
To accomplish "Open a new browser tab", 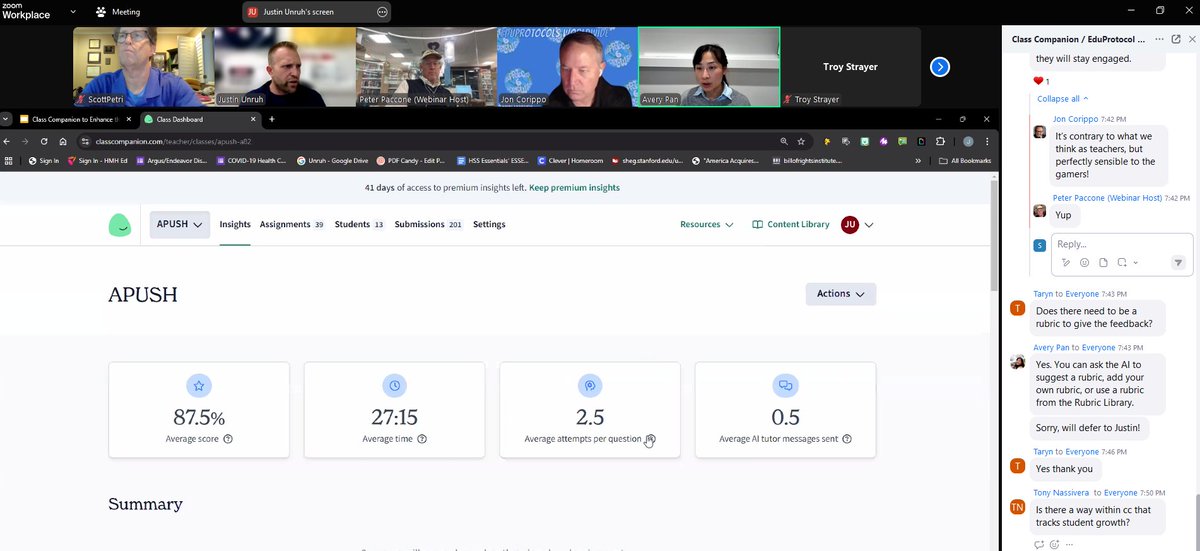I will [271, 119].
